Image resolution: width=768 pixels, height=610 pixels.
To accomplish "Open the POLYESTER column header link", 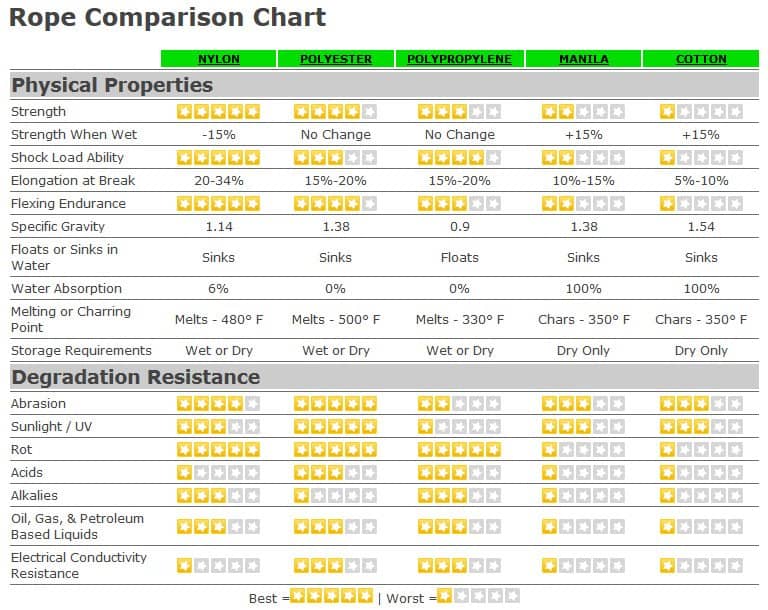I will tap(335, 59).
